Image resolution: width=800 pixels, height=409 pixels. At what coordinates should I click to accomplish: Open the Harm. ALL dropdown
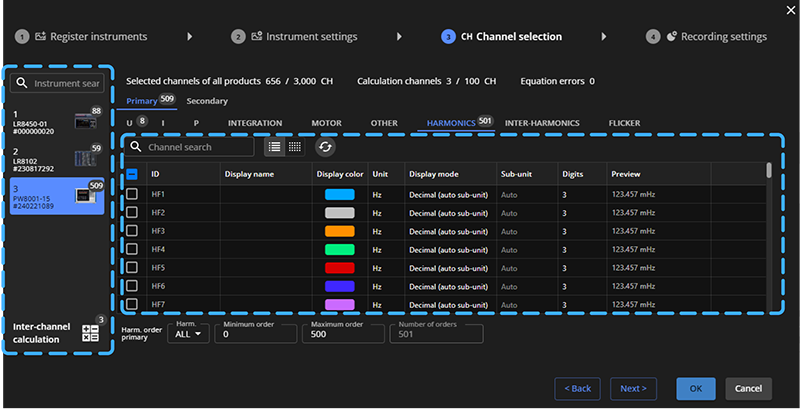188,334
